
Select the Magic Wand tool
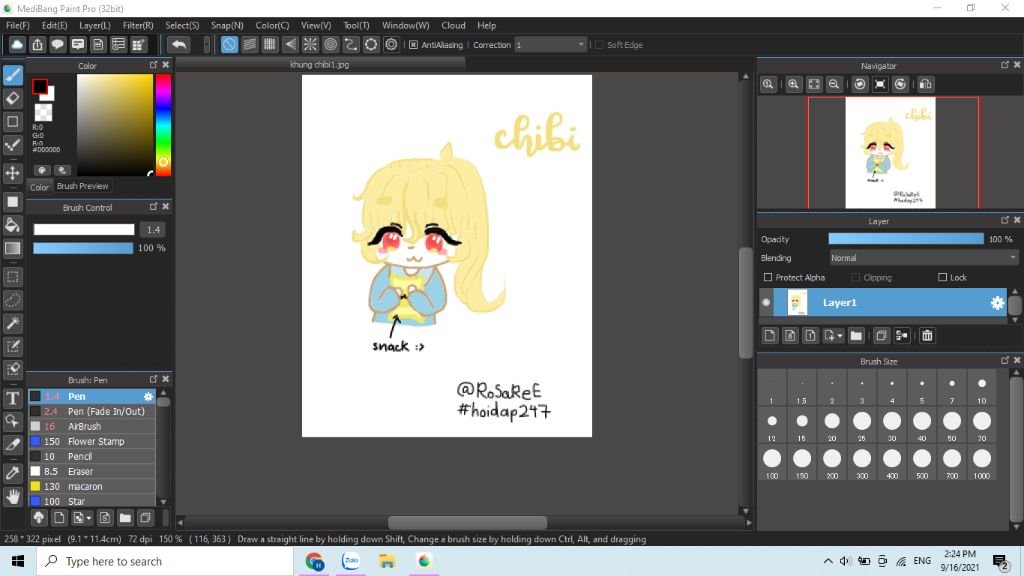(12, 323)
